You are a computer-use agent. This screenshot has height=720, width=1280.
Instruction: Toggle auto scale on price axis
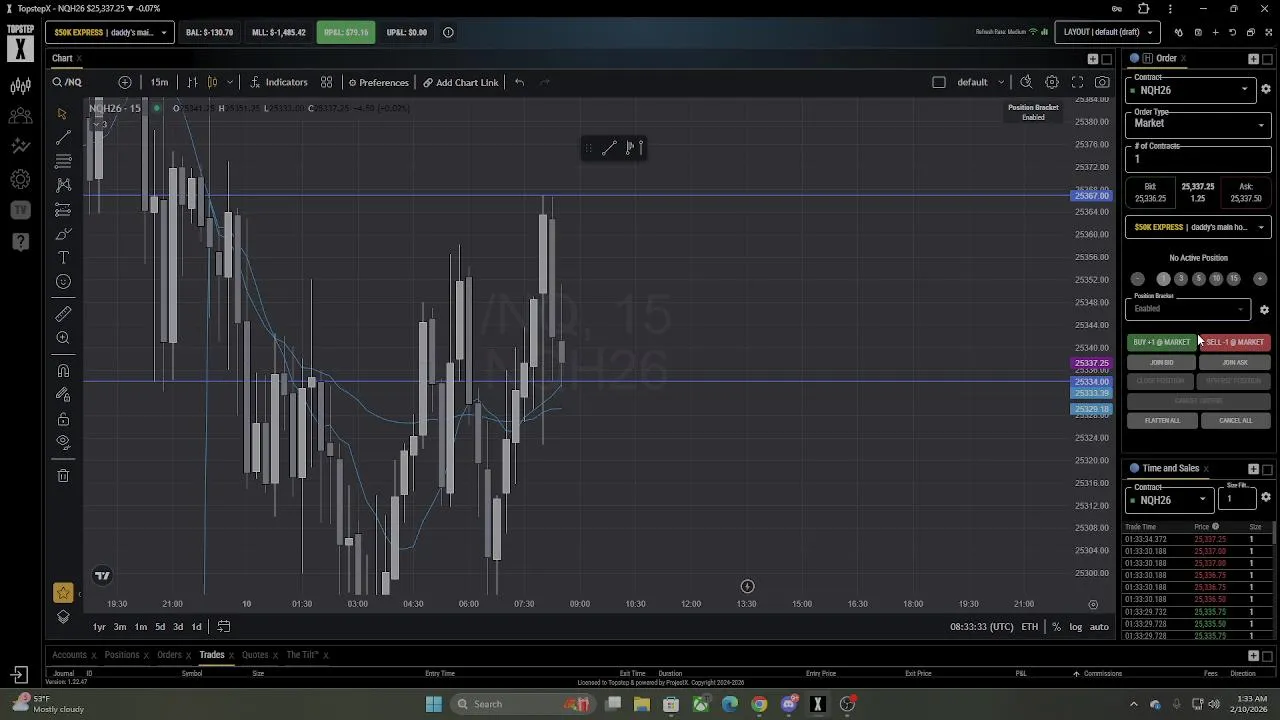[1099, 627]
